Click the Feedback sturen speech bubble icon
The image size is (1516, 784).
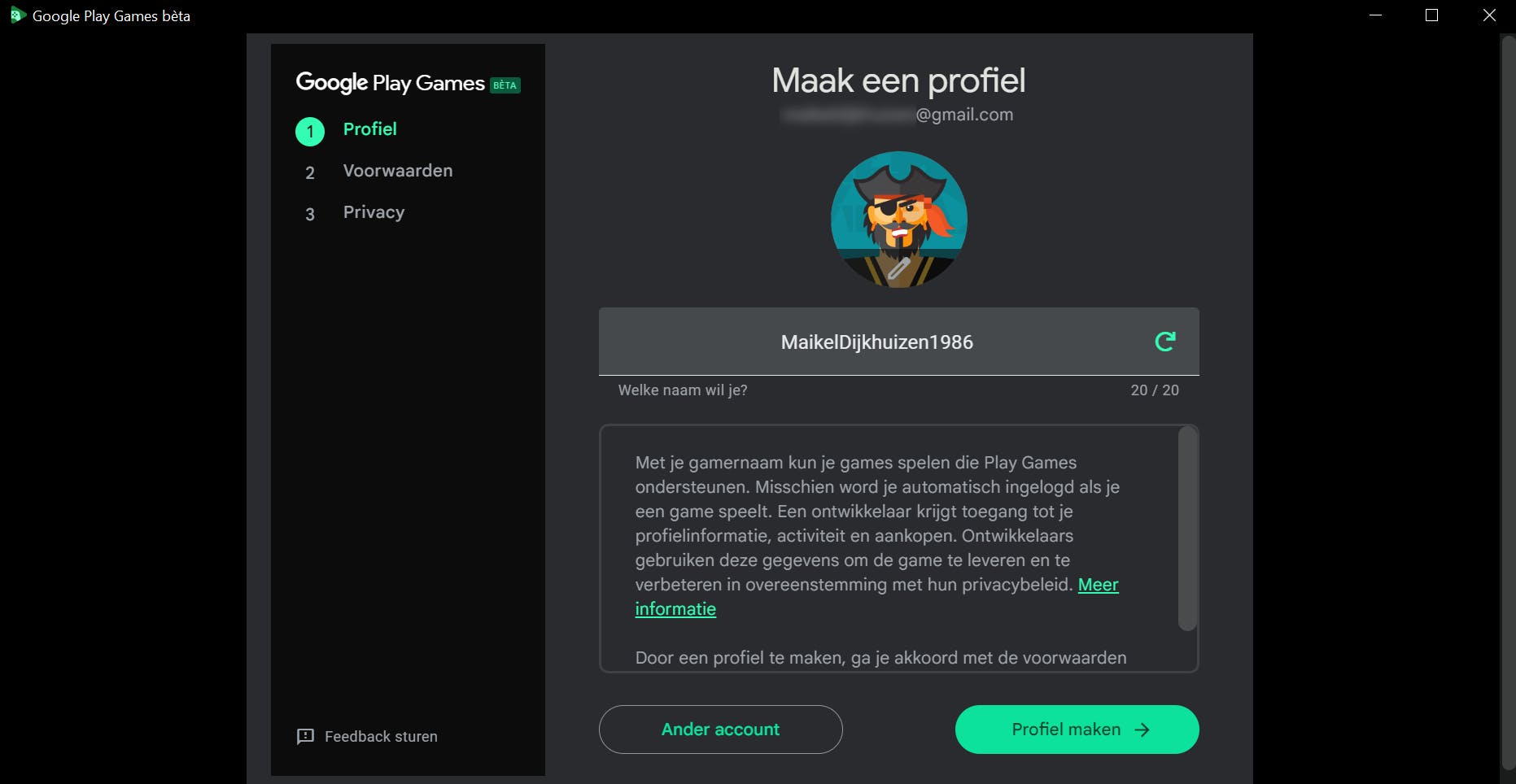(x=305, y=737)
